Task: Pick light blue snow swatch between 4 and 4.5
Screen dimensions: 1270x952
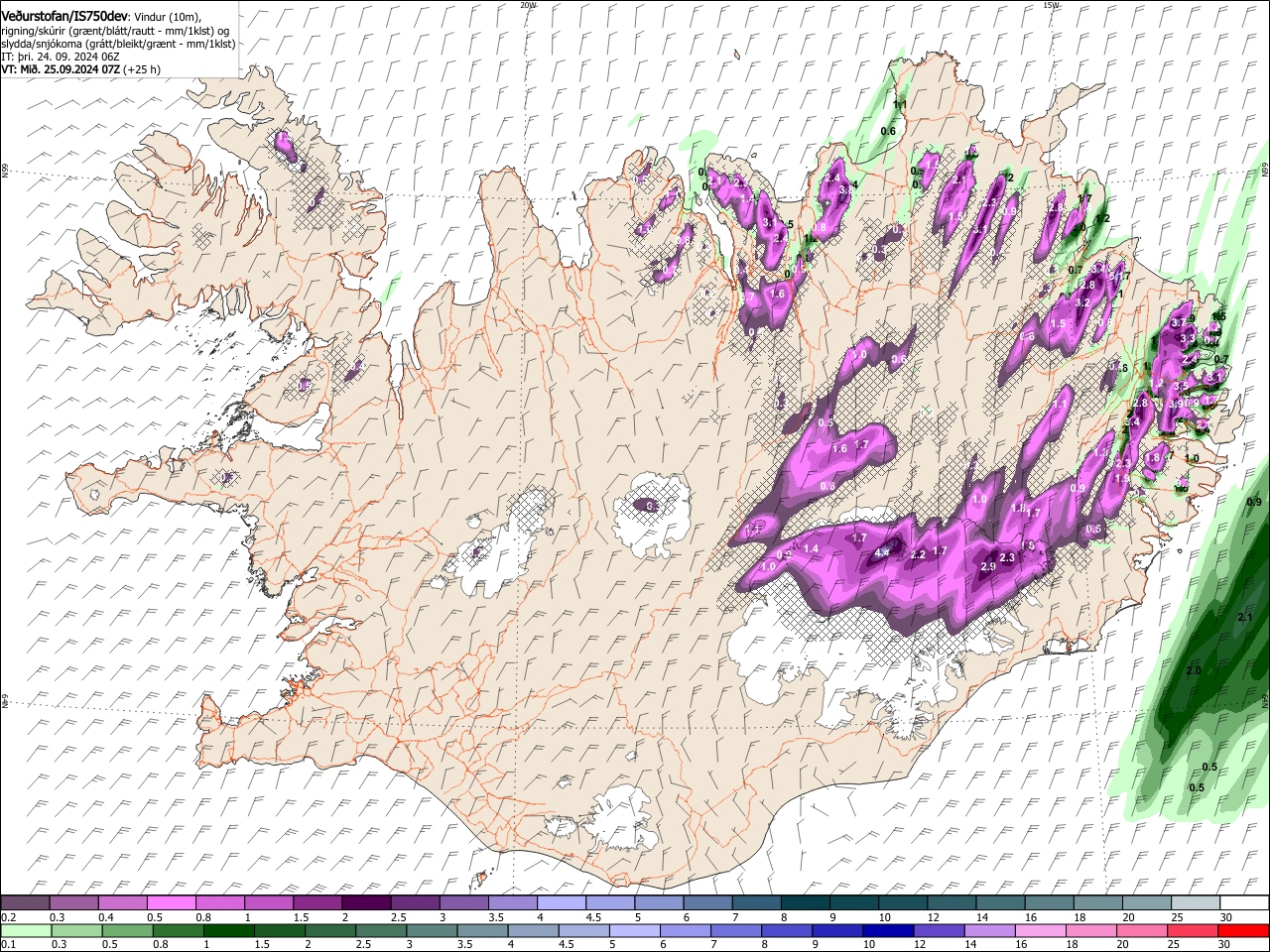Action: [562, 903]
